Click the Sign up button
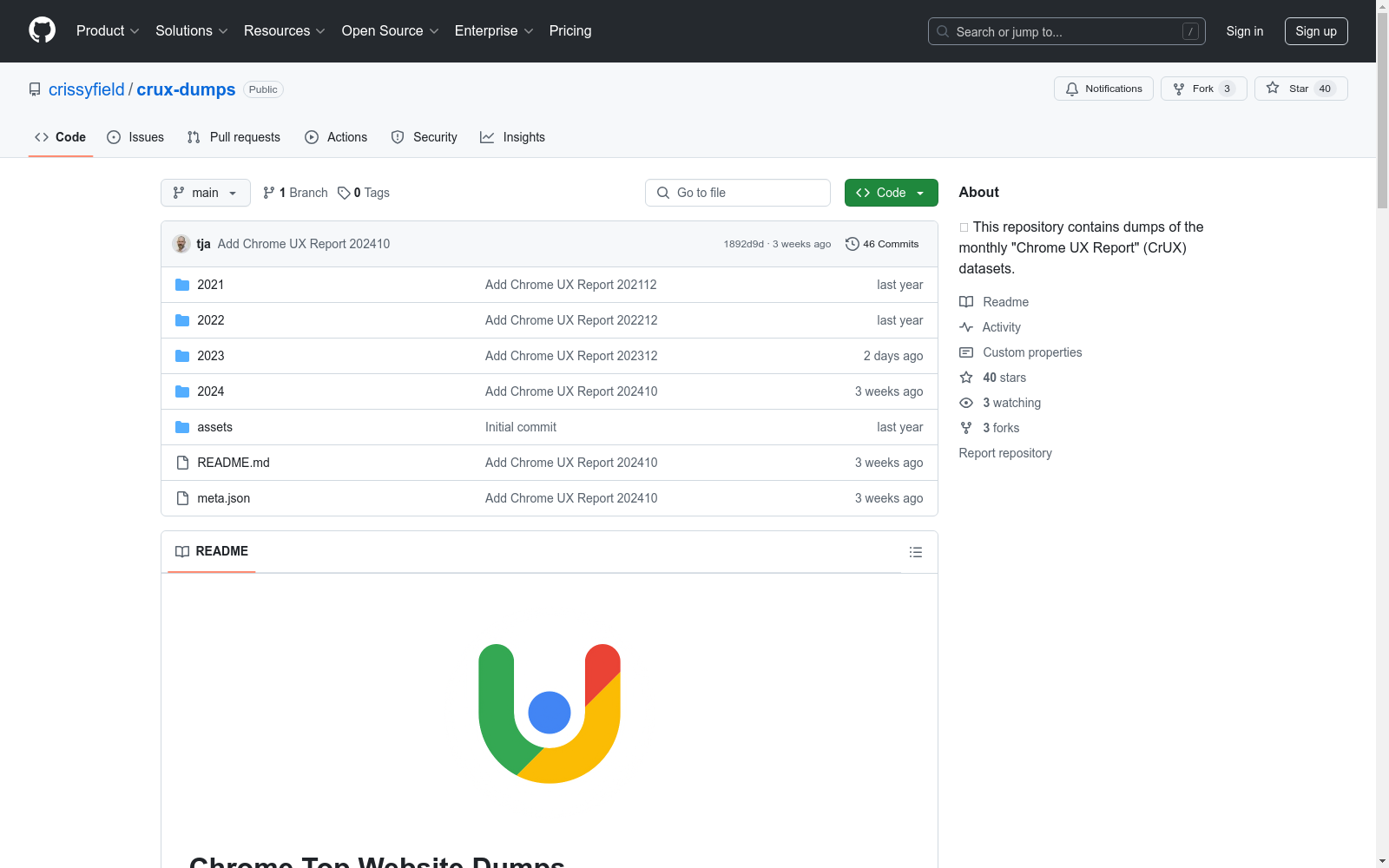 [x=1316, y=31]
